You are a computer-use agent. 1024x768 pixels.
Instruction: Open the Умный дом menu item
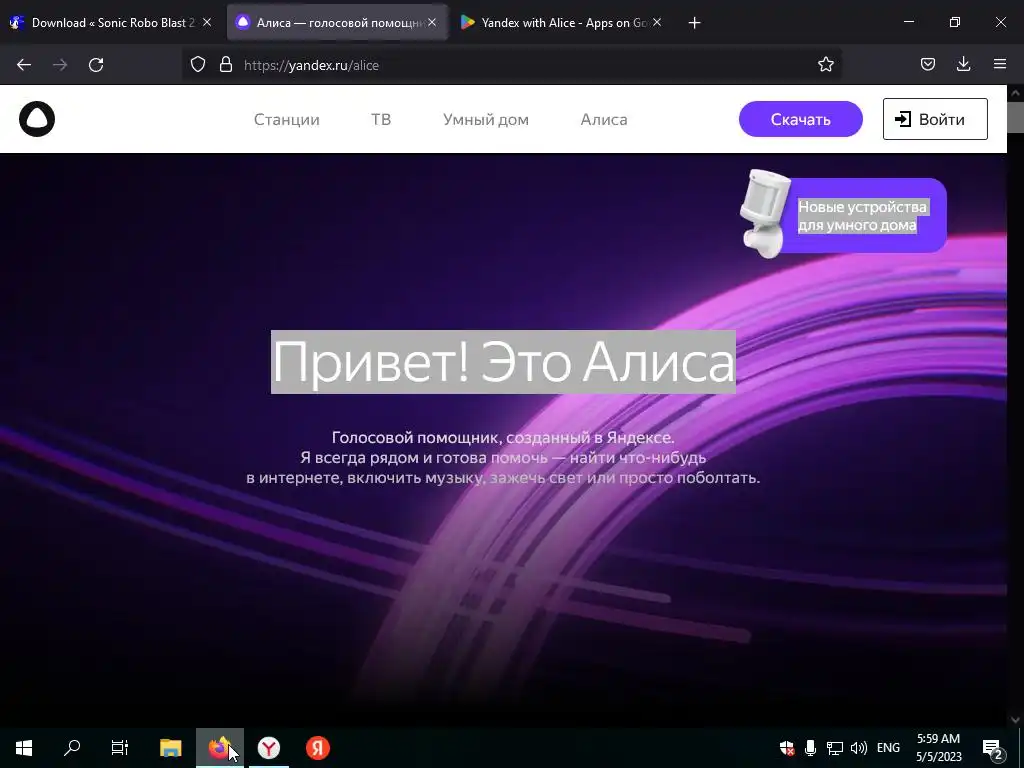[486, 120]
